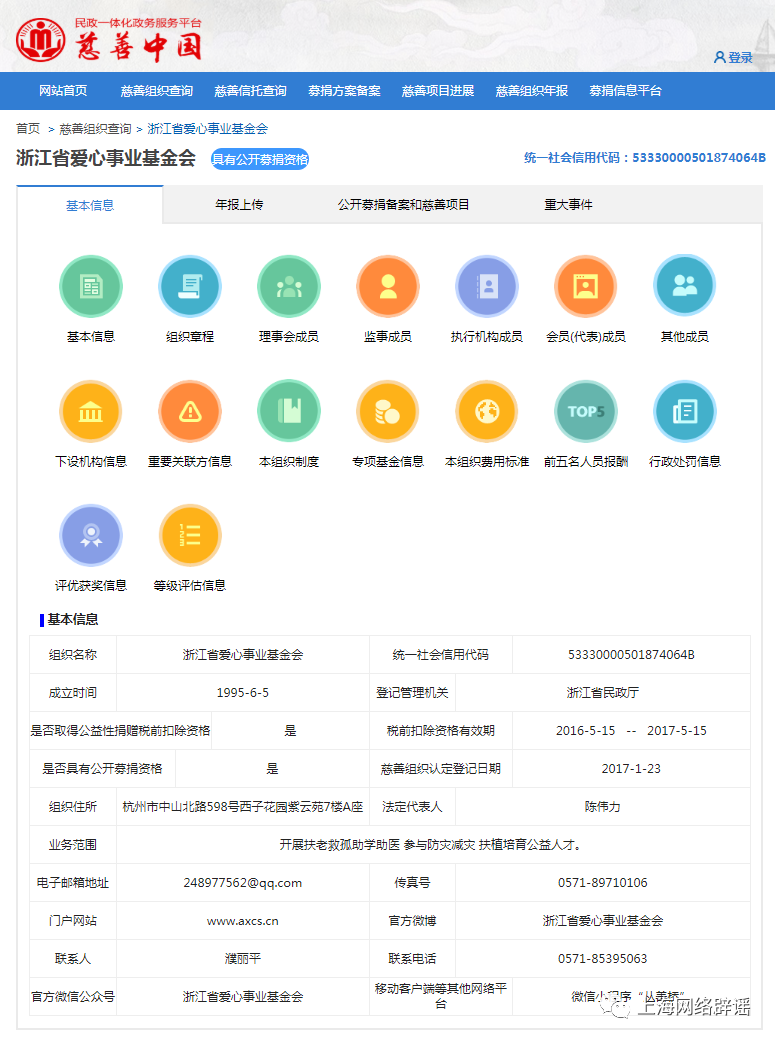Open 慈善信托查询 navigation item
The height and width of the screenshot is (1040, 775).
(250, 91)
